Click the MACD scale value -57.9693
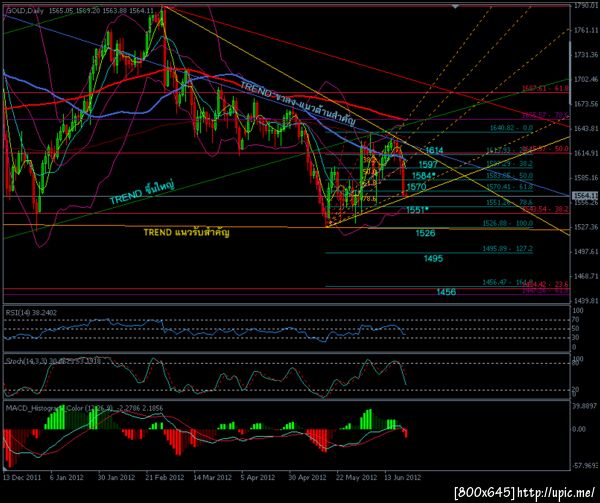 585,466
